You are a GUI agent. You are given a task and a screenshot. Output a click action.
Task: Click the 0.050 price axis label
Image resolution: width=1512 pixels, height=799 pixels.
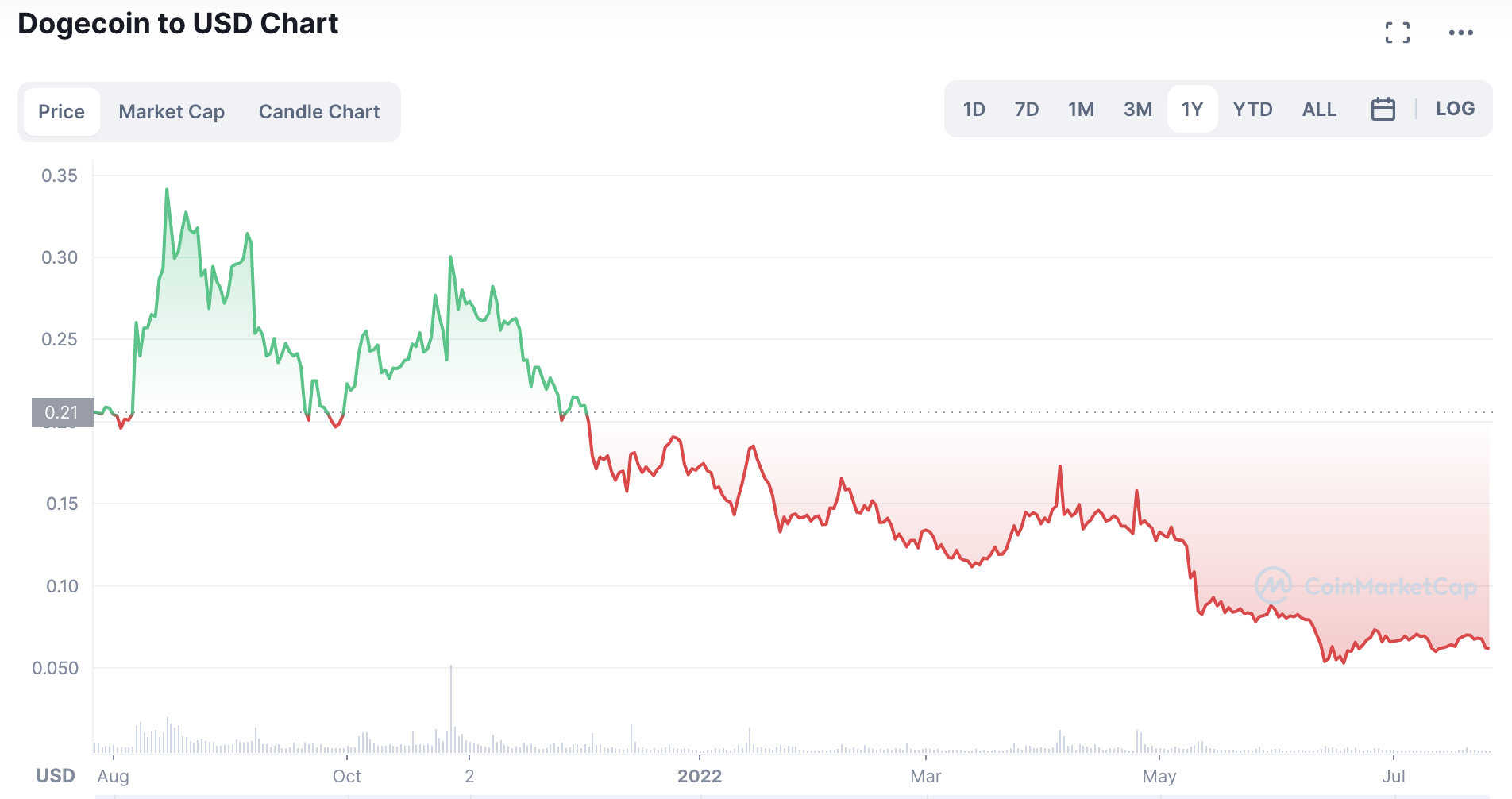point(56,668)
